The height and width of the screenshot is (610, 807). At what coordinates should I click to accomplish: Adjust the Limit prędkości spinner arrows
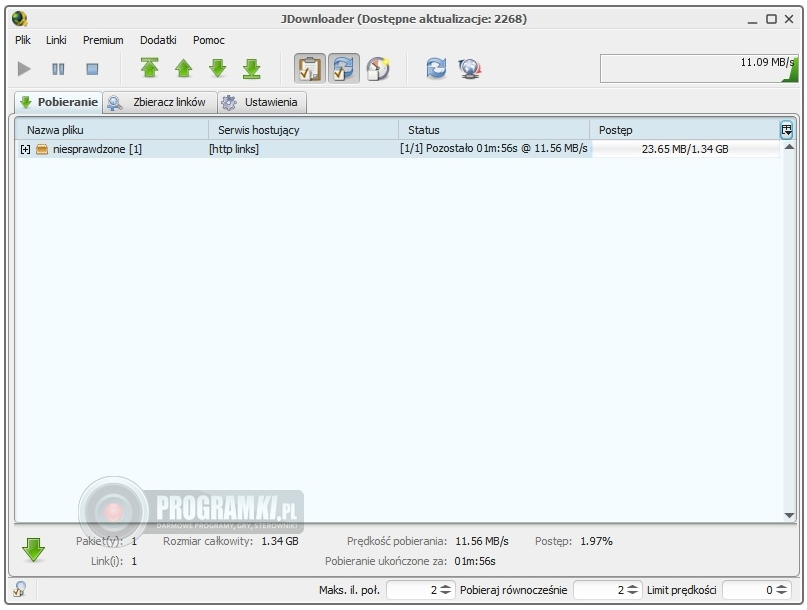pos(781,590)
